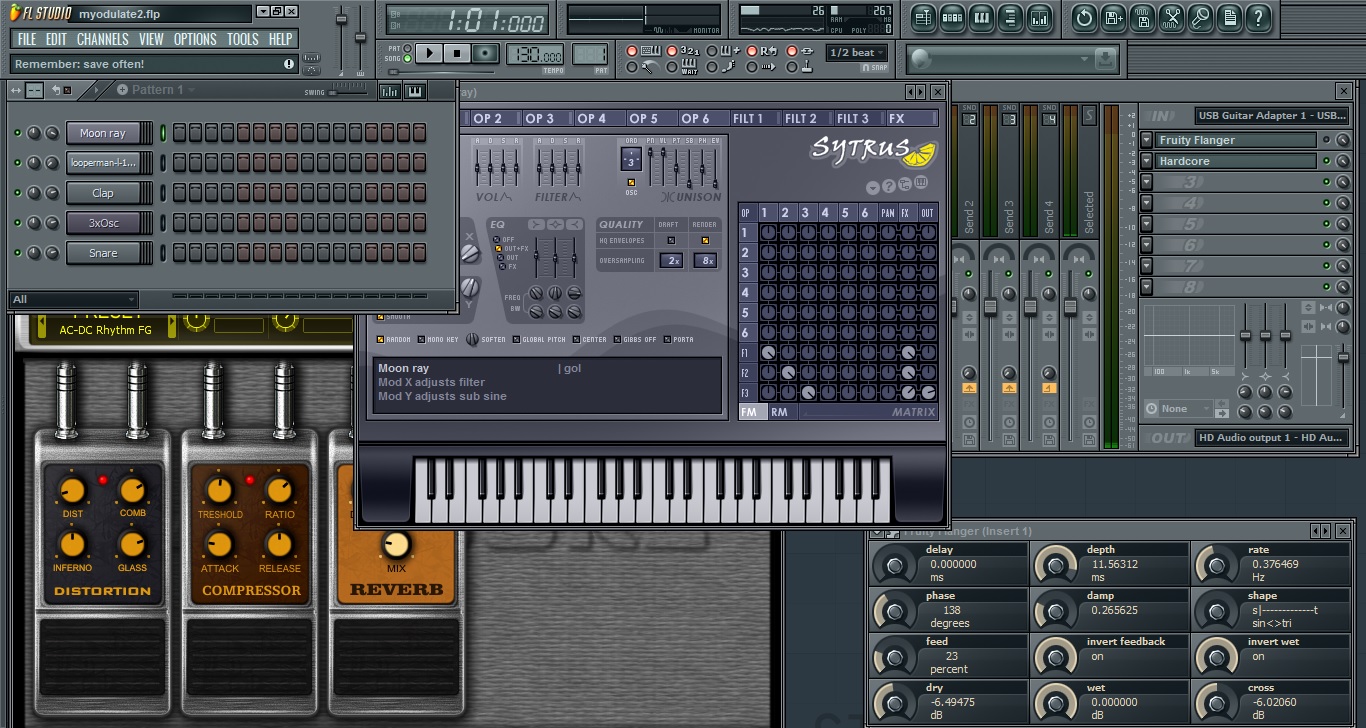Select the Snare channel button
This screenshot has height=728, width=1366.
point(103,253)
